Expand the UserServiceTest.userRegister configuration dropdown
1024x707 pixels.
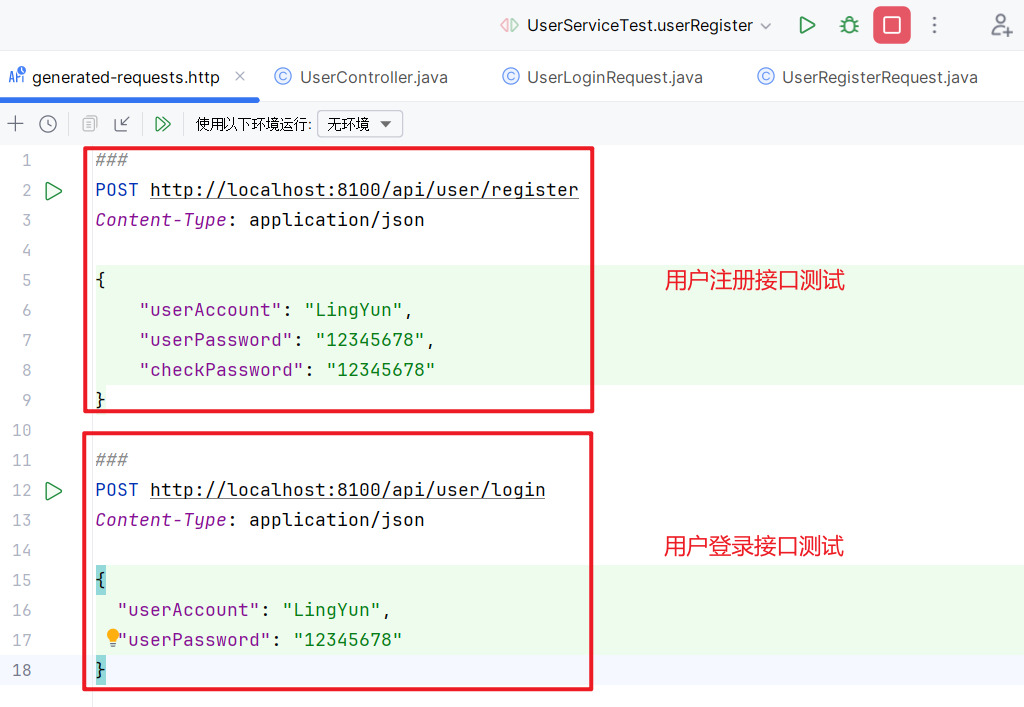tap(766, 26)
